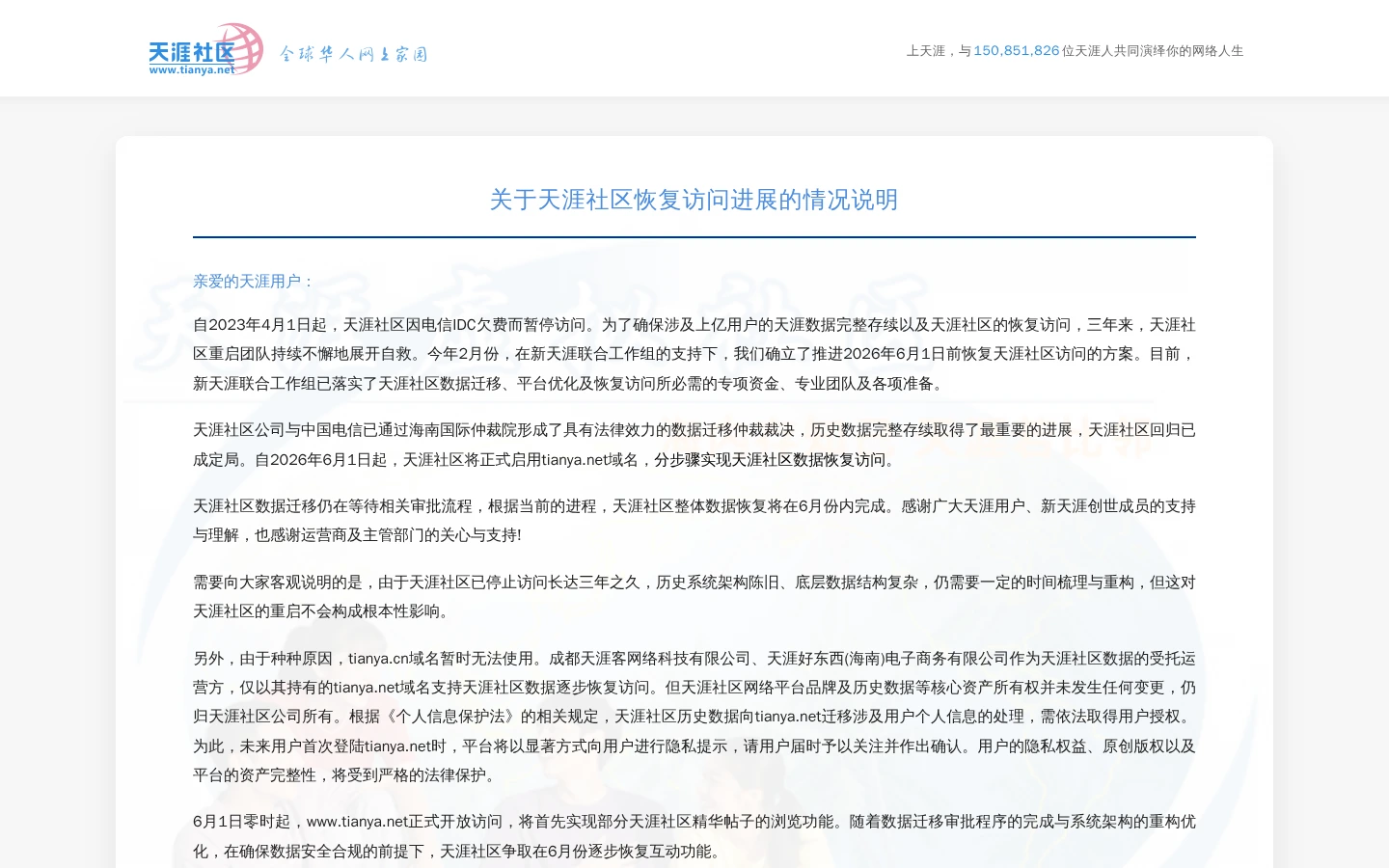Image resolution: width=1389 pixels, height=868 pixels.
Task: Click the text 《个人信息保护法》
Action: (x=453, y=717)
